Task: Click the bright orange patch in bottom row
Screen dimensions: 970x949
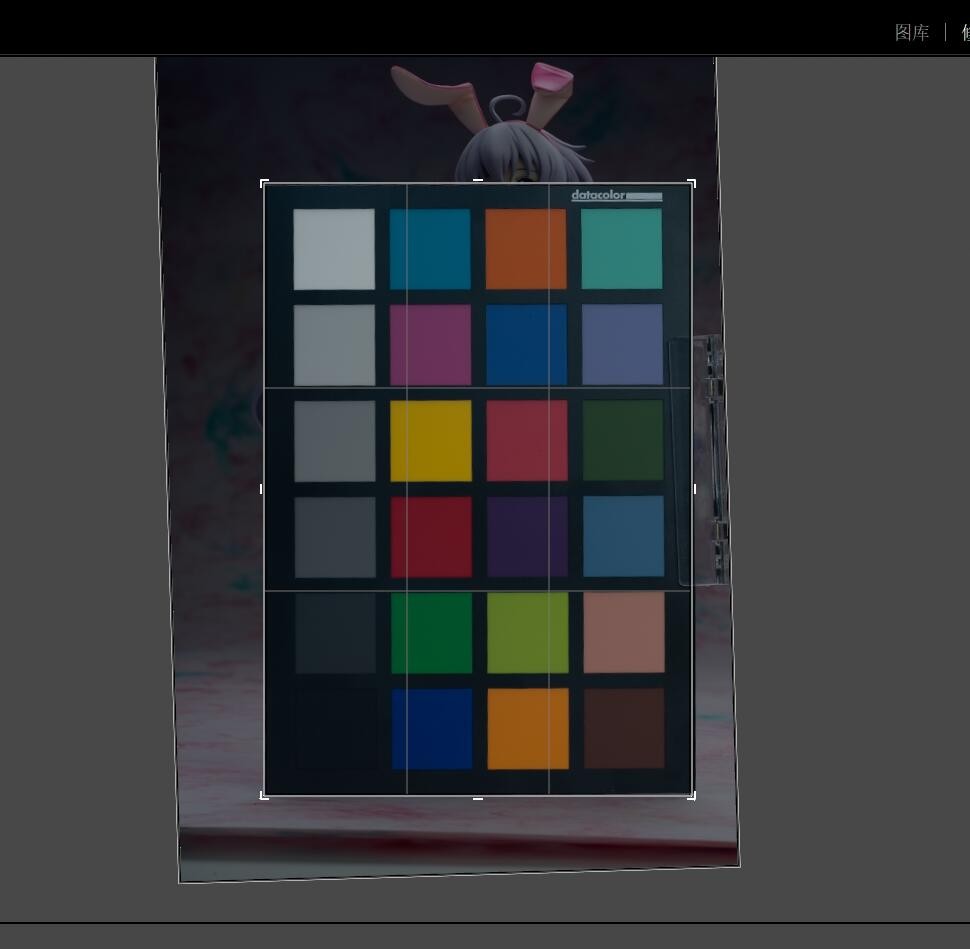Action: coord(527,728)
